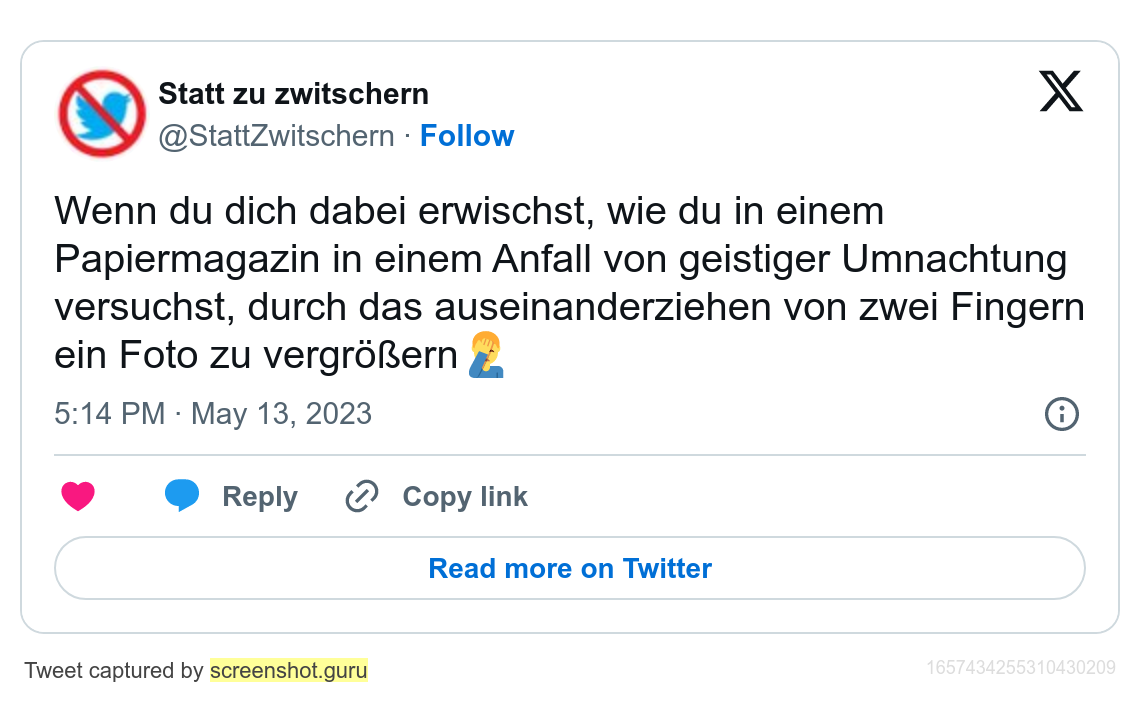This screenshot has width=1140, height=726.
Task: Click the 'Reply' text label
Action: coord(260,497)
